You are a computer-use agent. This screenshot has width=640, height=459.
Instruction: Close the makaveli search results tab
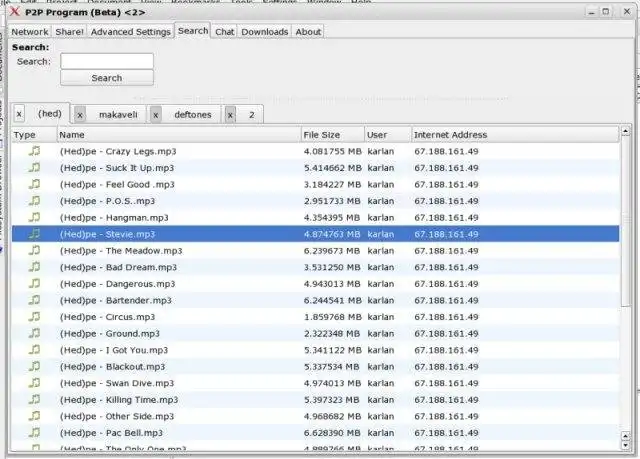click(80, 115)
